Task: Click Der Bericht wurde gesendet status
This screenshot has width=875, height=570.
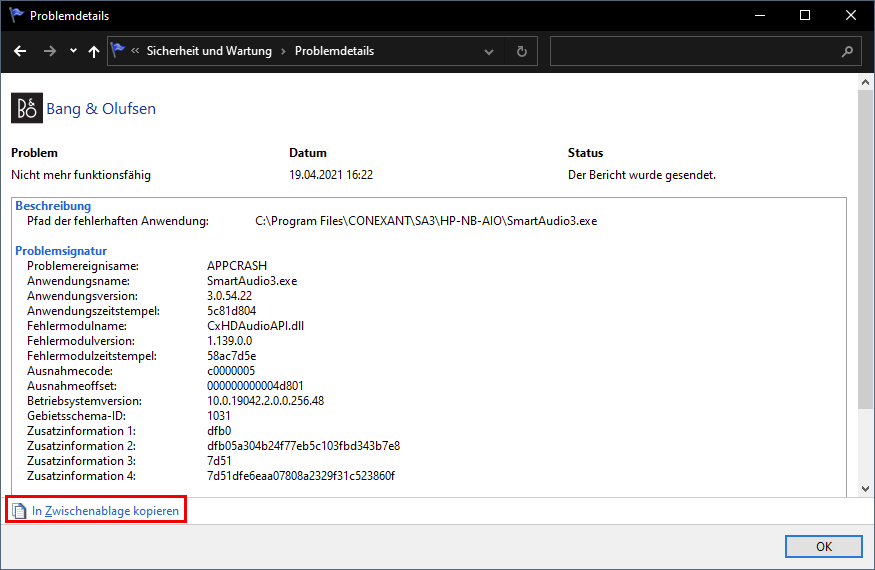Action: (642, 175)
